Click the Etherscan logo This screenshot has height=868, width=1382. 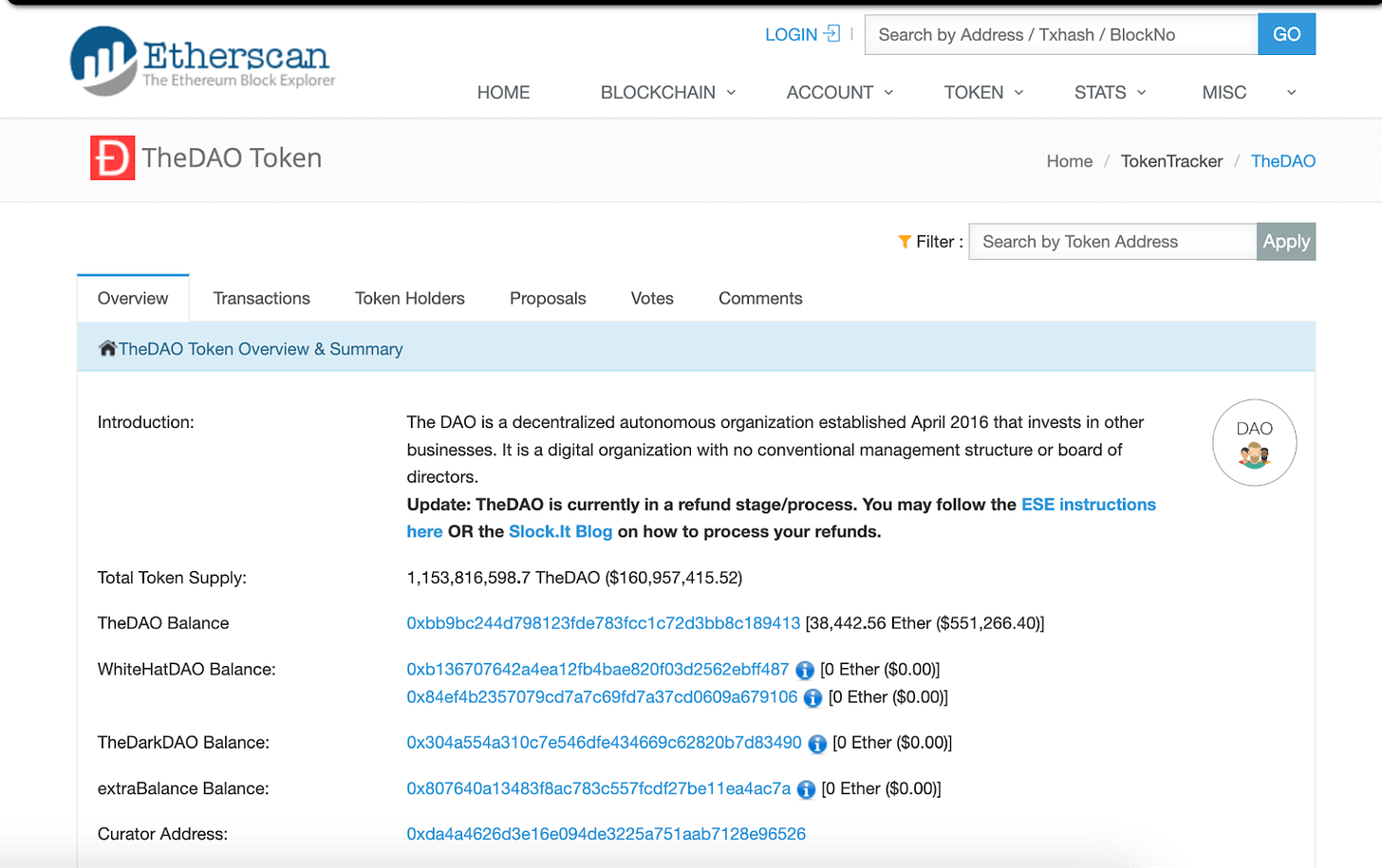coord(202,61)
